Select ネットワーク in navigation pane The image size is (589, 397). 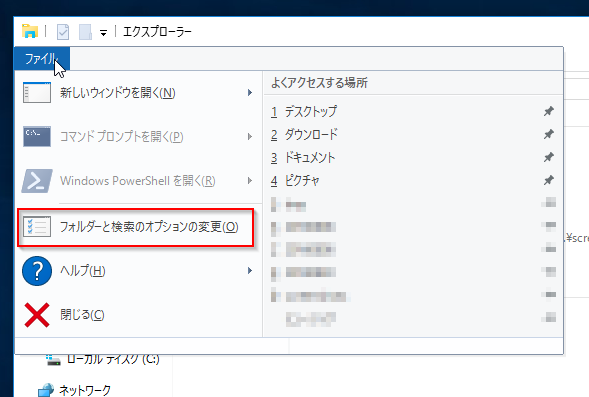click(x=85, y=391)
